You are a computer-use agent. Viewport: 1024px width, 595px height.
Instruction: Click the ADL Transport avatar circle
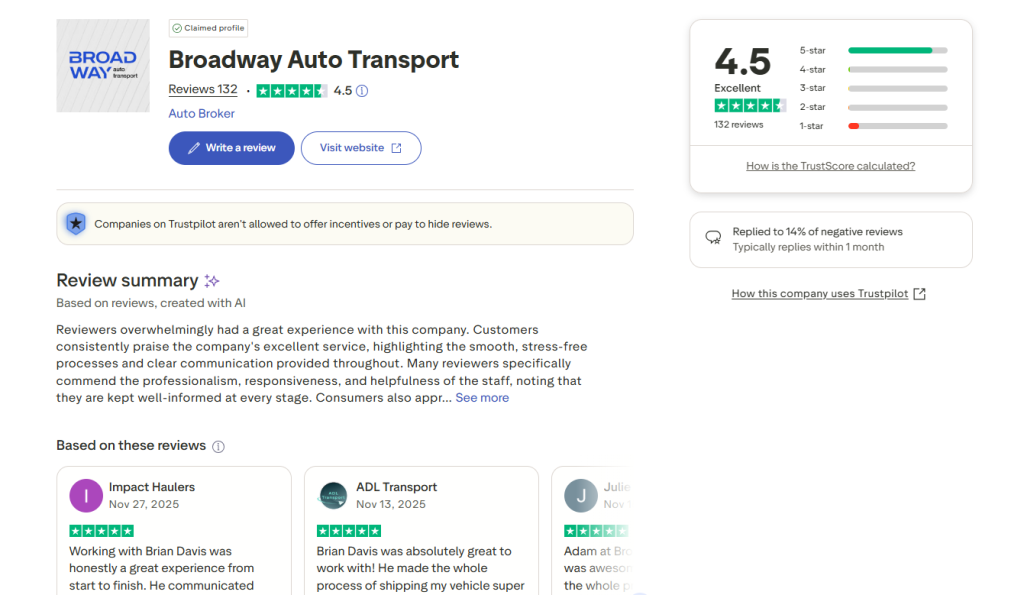tap(333, 495)
